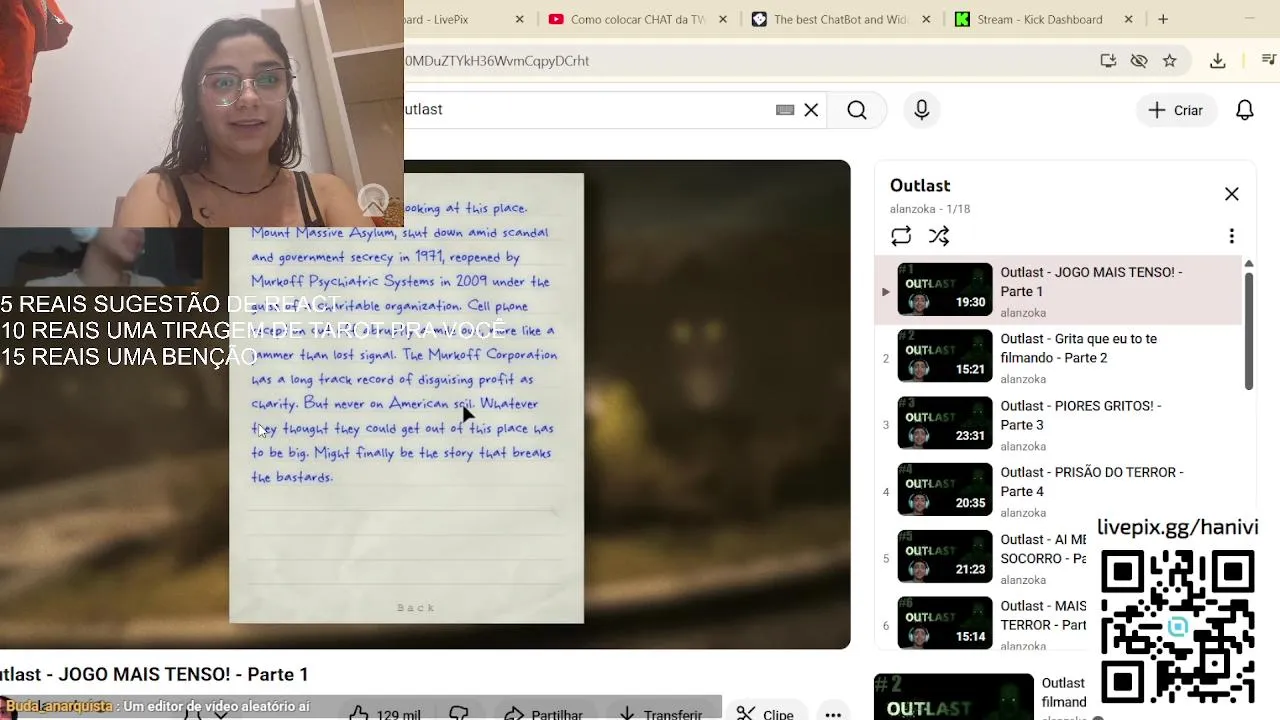
Task: Open media control icon in toolbar
Action: coord(1267,61)
